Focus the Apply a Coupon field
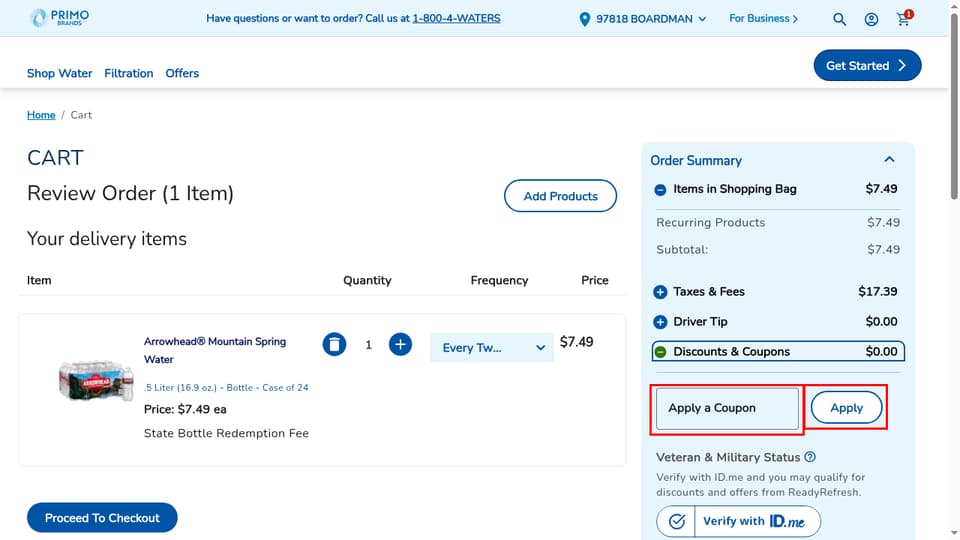 pos(727,408)
